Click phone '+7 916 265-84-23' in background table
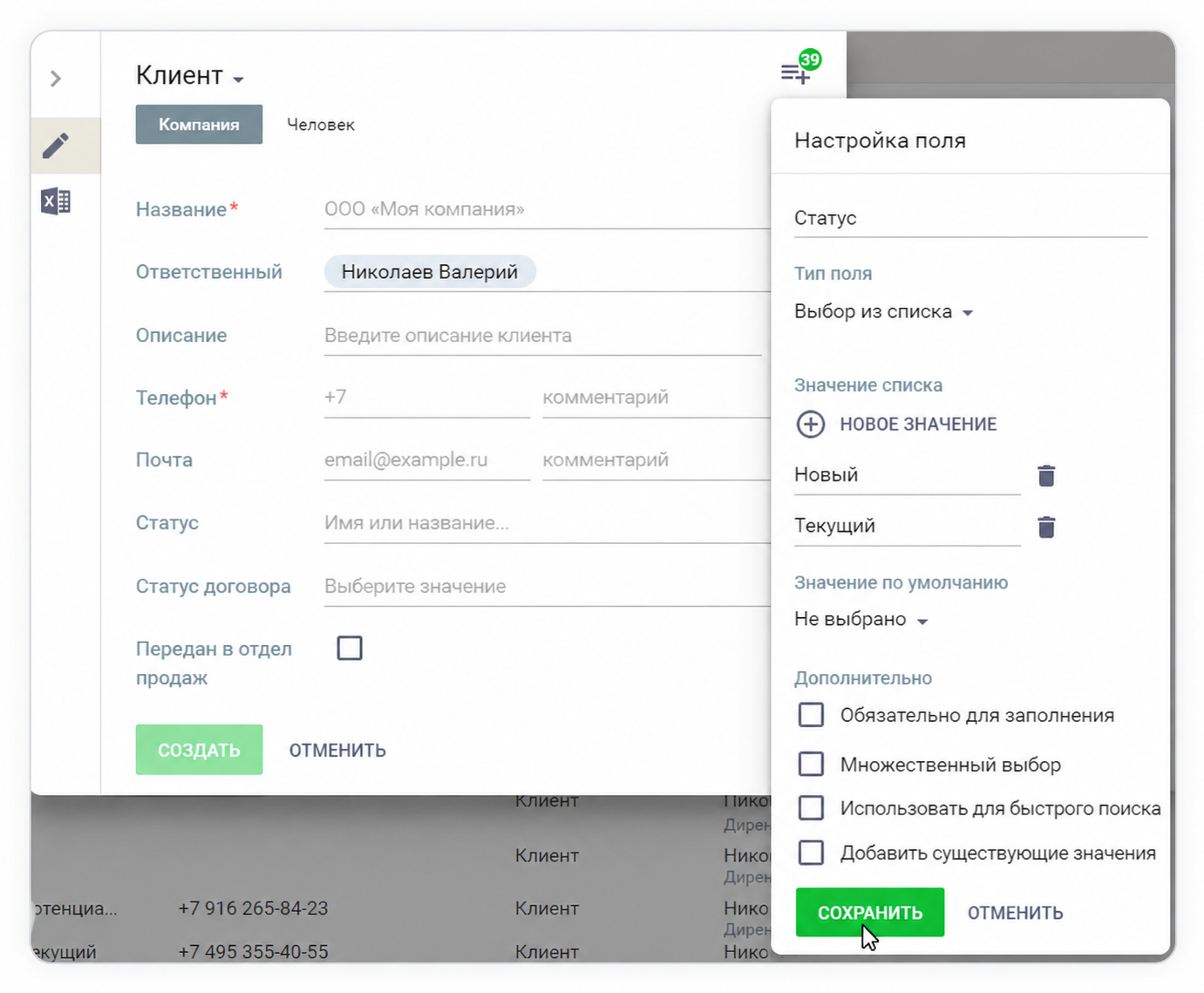The width and height of the screenshot is (1204, 993). coord(253,908)
